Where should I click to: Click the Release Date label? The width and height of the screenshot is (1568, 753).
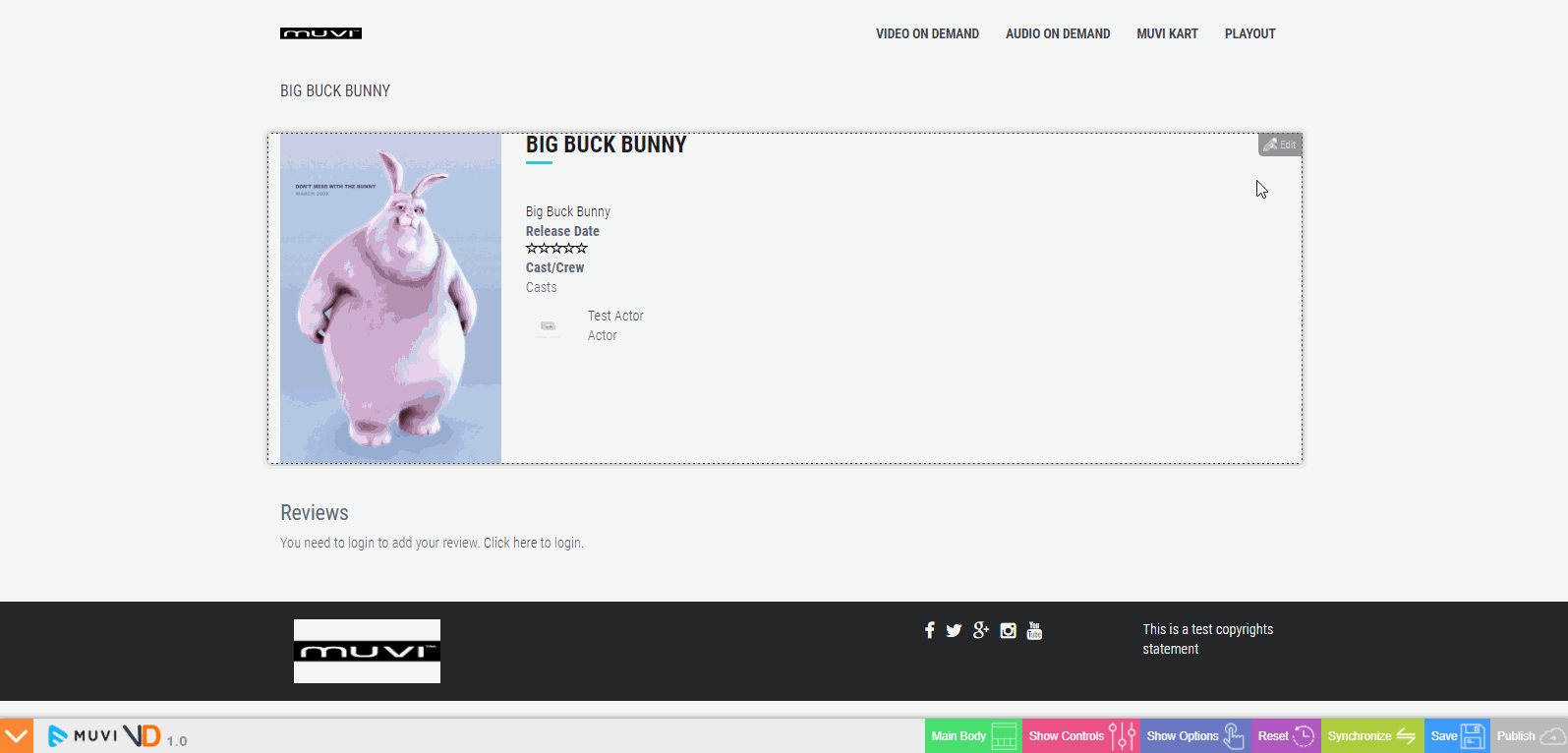[x=562, y=231]
